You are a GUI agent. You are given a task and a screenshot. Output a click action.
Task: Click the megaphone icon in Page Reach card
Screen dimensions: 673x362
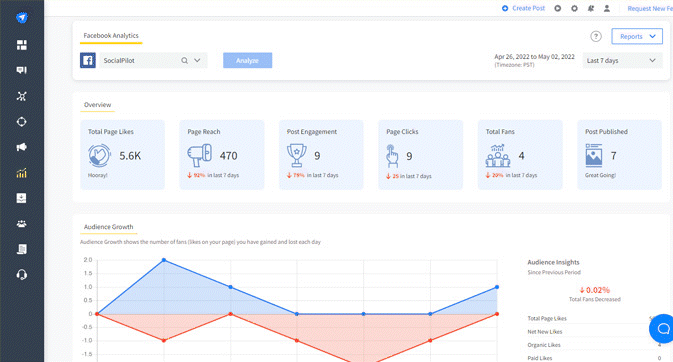(200, 155)
